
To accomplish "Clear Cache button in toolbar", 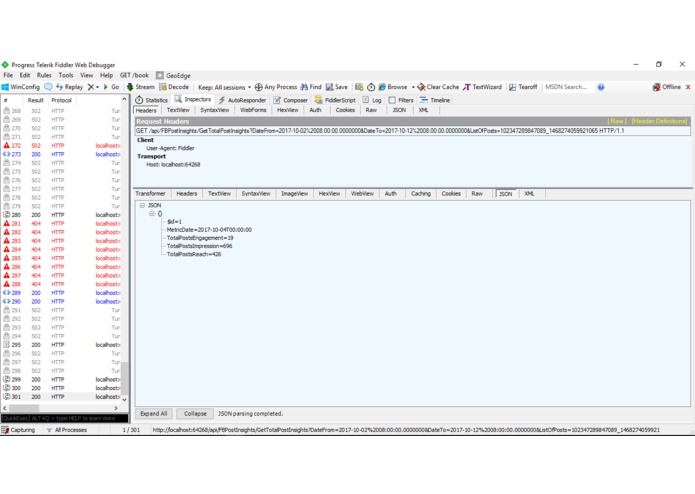I will click(x=438, y=87).
